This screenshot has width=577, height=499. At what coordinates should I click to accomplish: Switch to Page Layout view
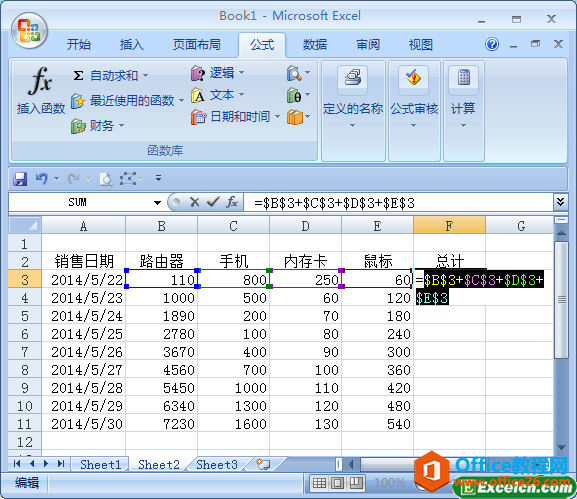[x=337, y=483]
